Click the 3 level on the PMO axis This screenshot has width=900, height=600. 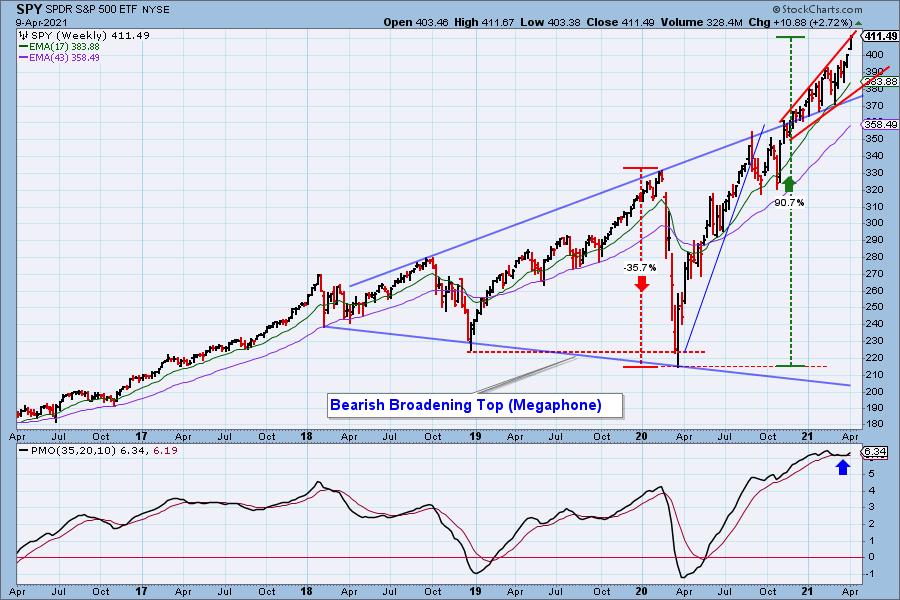pyautogui.click(x=871, y=506)
